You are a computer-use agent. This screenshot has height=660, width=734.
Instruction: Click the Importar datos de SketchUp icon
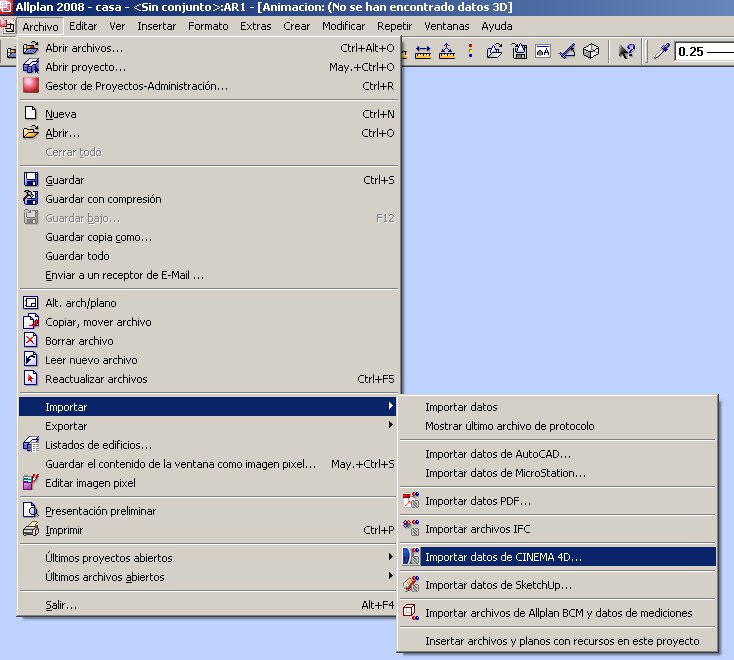(x=410, y=585)
